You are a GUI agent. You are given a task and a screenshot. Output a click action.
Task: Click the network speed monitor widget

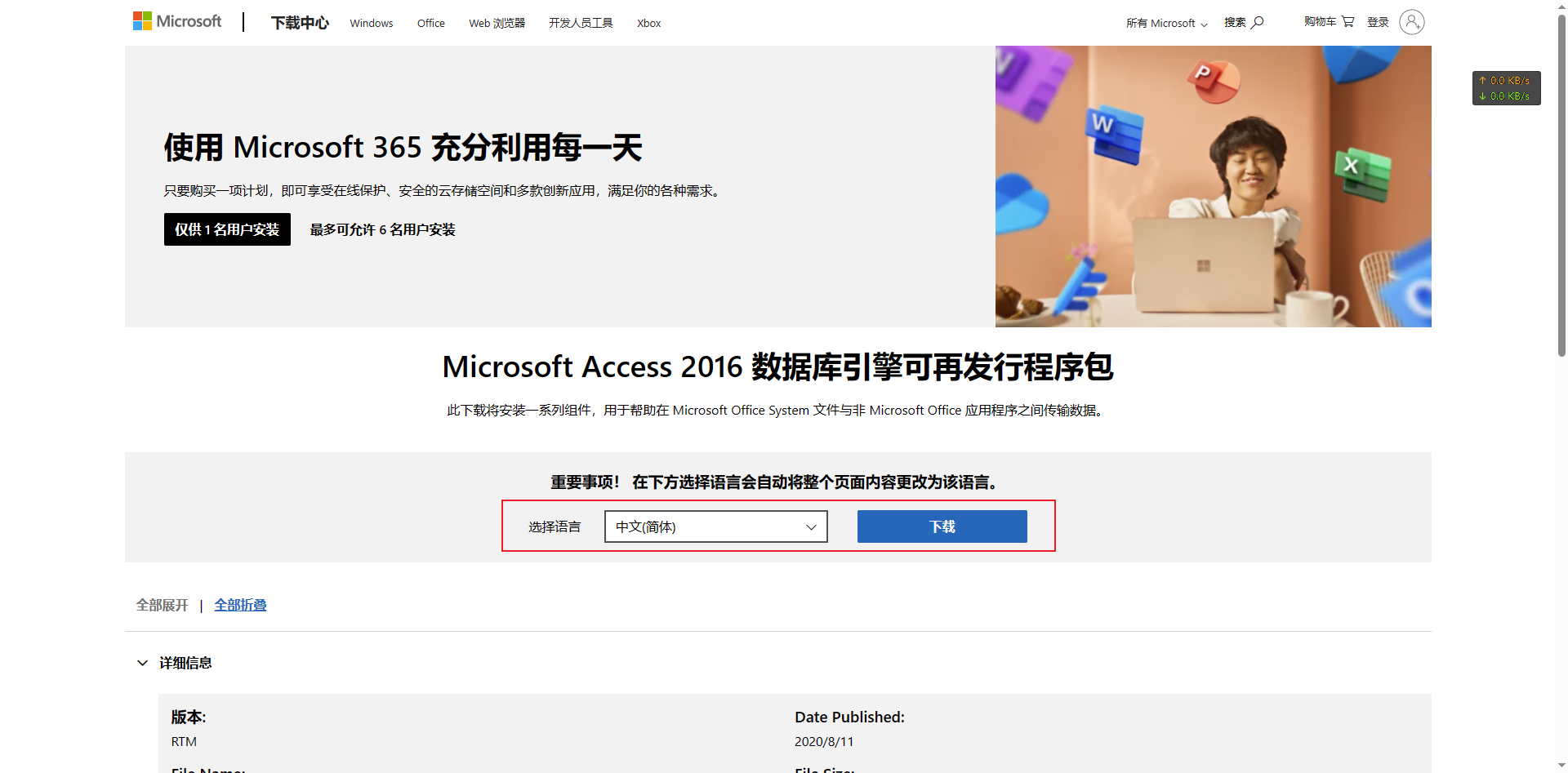point(1506,88)
